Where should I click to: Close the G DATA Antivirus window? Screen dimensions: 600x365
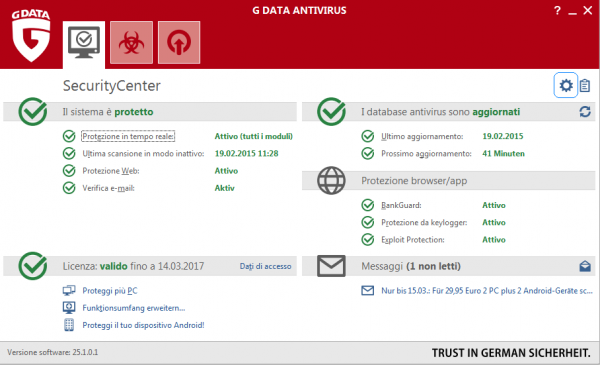pos(588,10)
